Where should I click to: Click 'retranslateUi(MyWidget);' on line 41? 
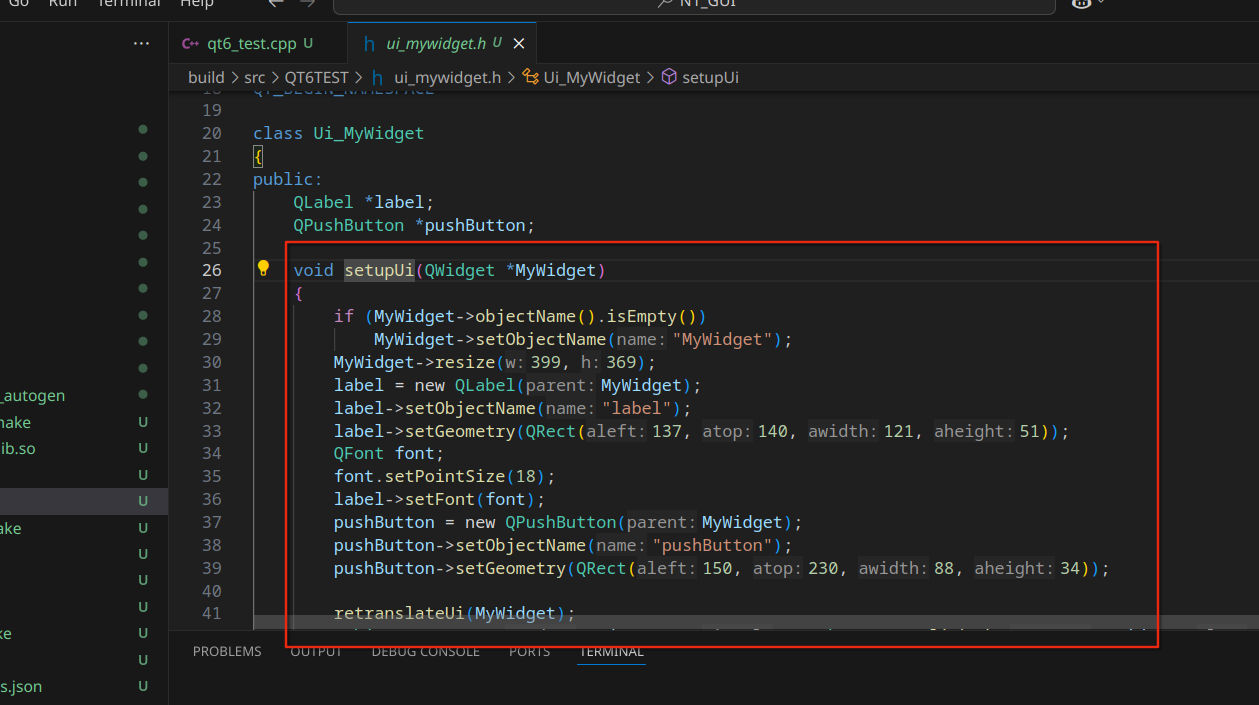pyautogui.click(x=454, y=613)
